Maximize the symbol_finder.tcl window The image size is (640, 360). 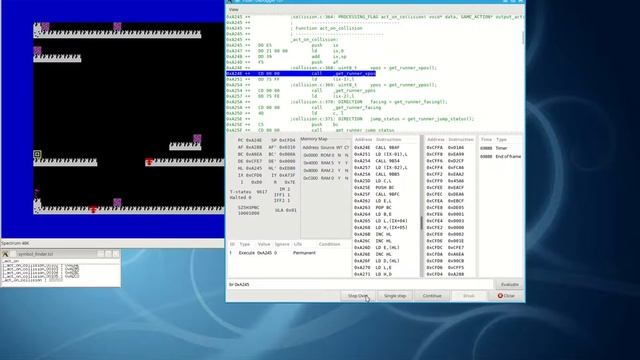(x=108, y=254)
